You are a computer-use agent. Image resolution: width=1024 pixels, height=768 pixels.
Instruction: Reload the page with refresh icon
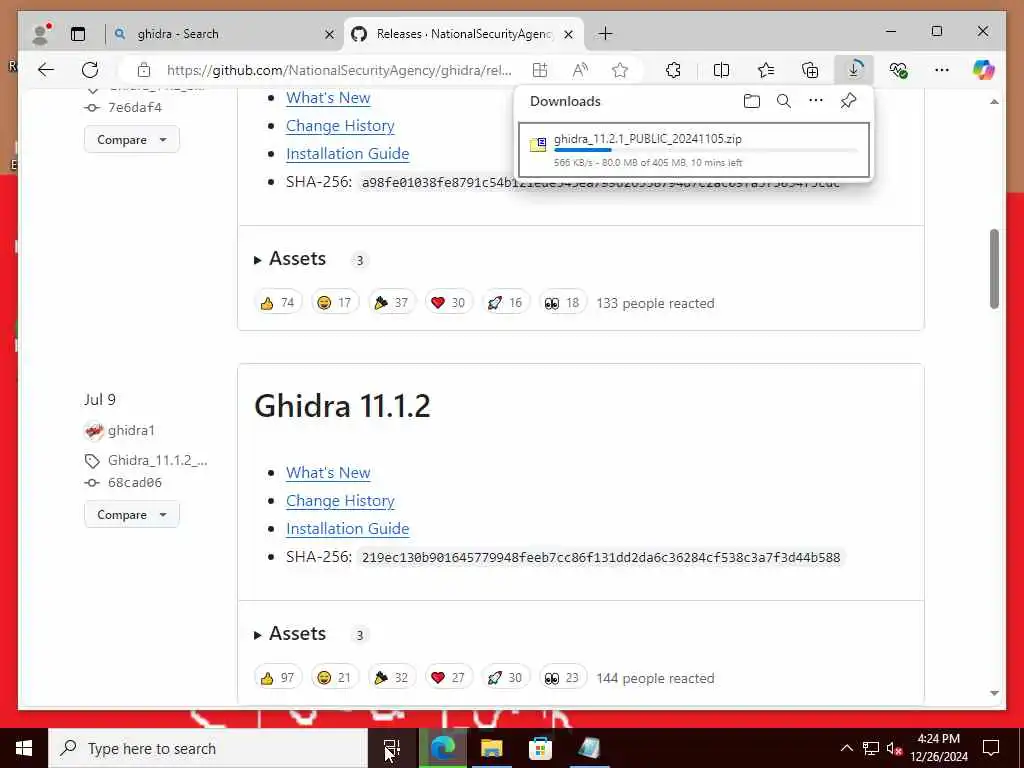(90, 70)
